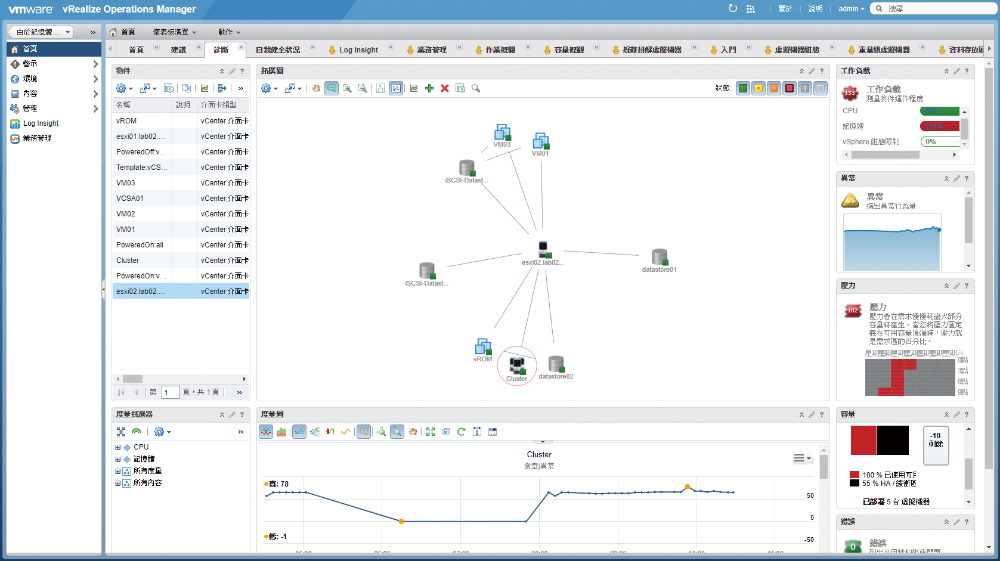Toggle the yellow status filter button
1000x561 pixels.
(x=758, y=89)
